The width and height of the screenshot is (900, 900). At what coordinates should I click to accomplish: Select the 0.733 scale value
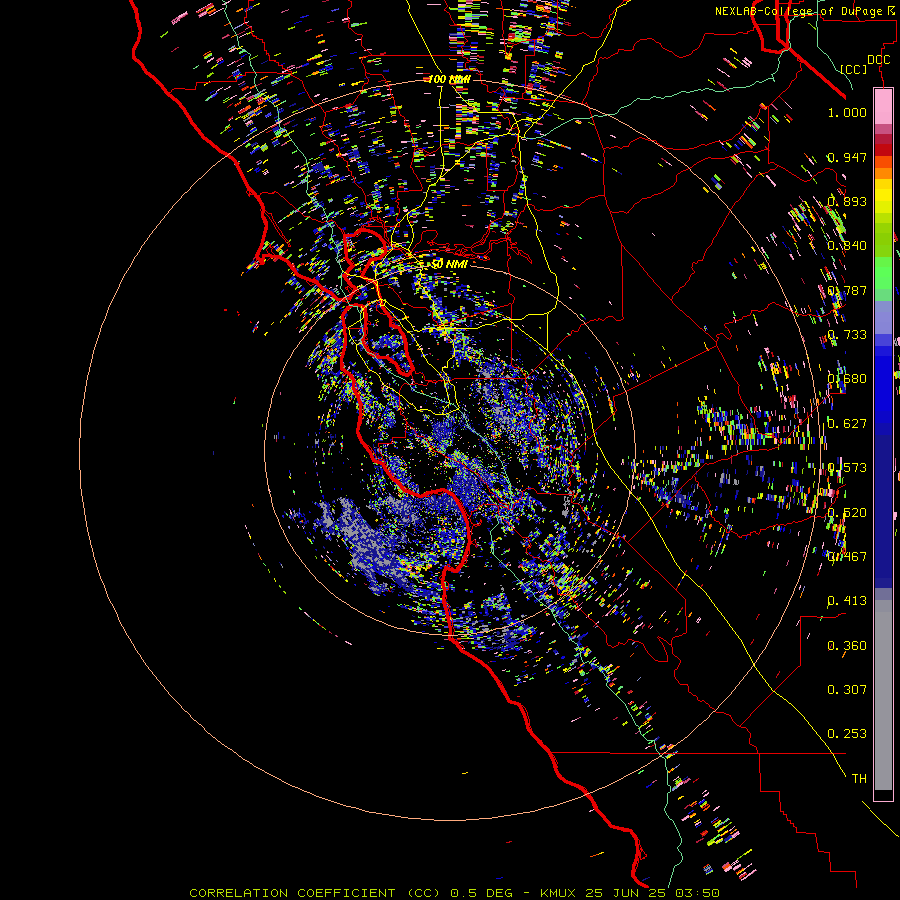tap(847, 335)
